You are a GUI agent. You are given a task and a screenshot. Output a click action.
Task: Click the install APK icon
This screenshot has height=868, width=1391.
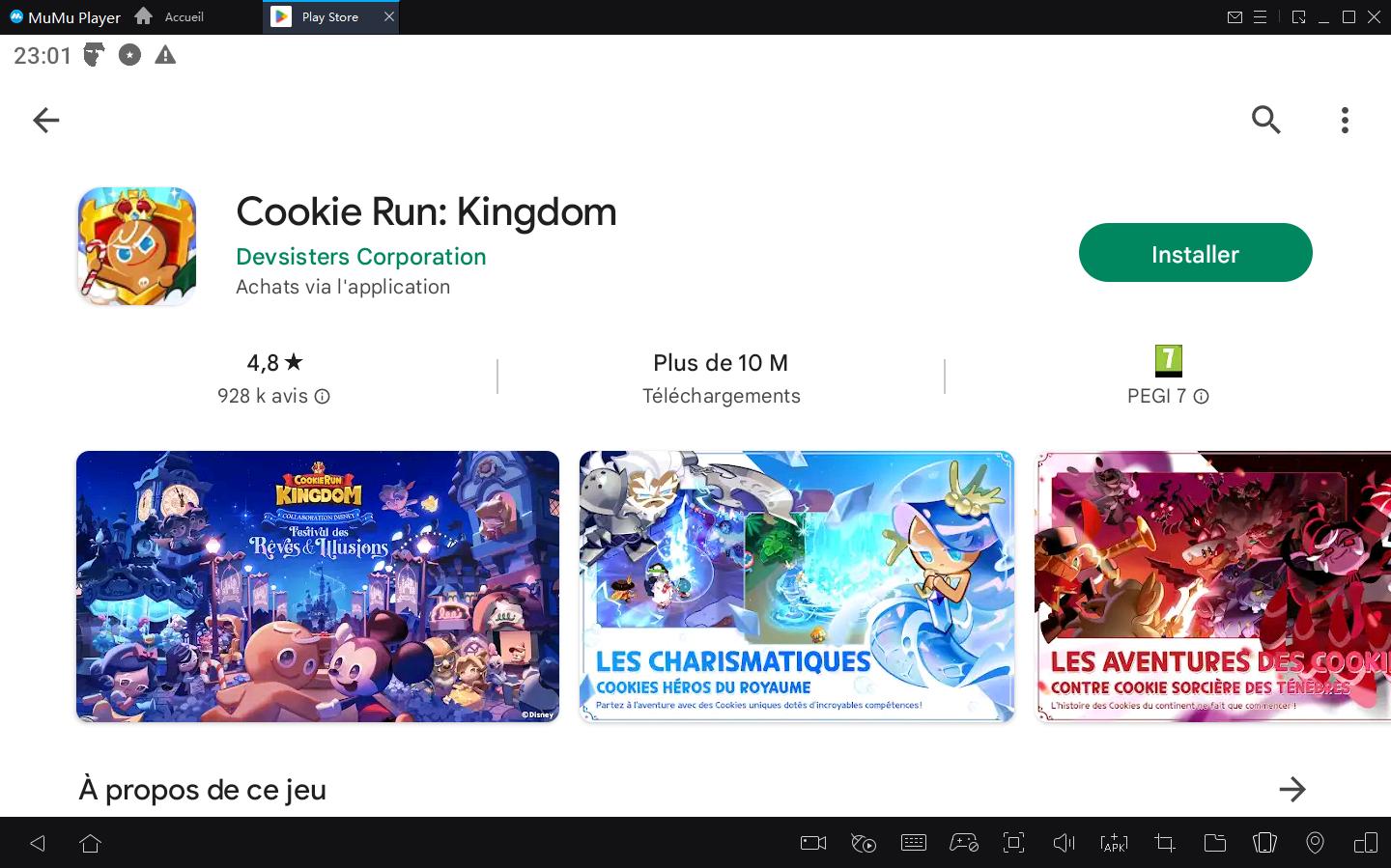tap(1114, 843)
